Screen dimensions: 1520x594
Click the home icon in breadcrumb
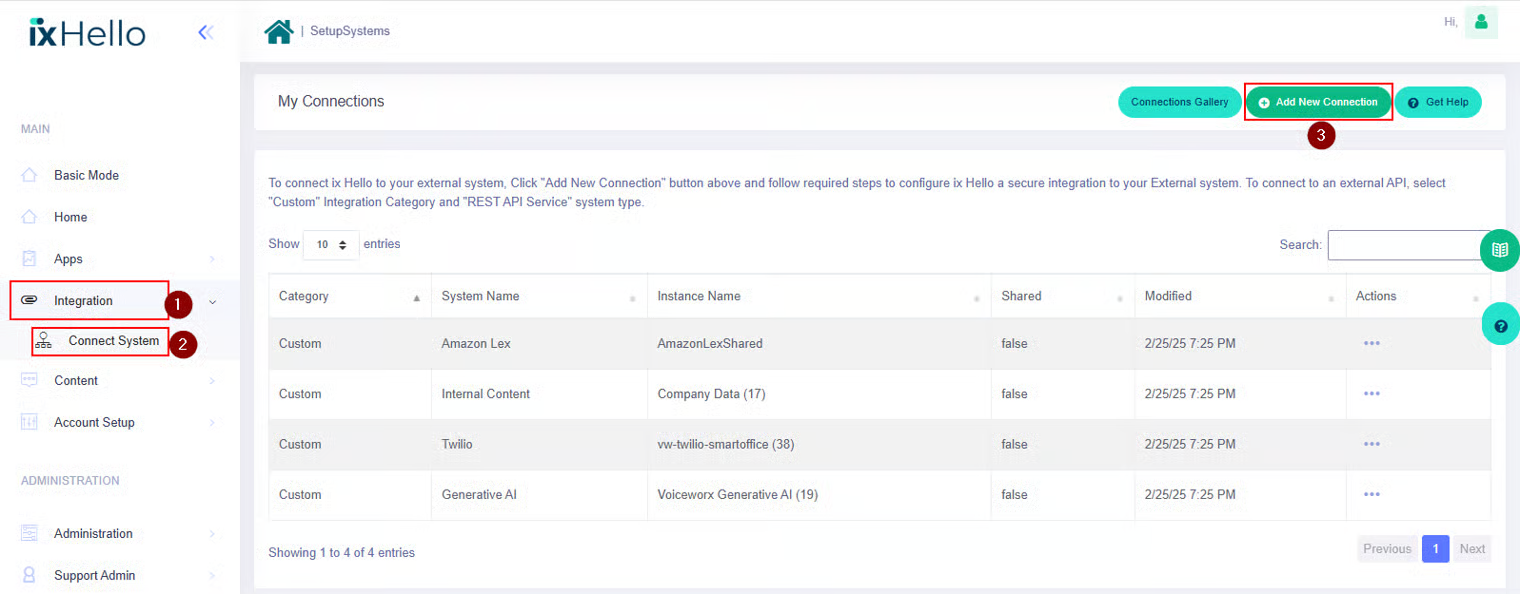[x=278, y=31]
